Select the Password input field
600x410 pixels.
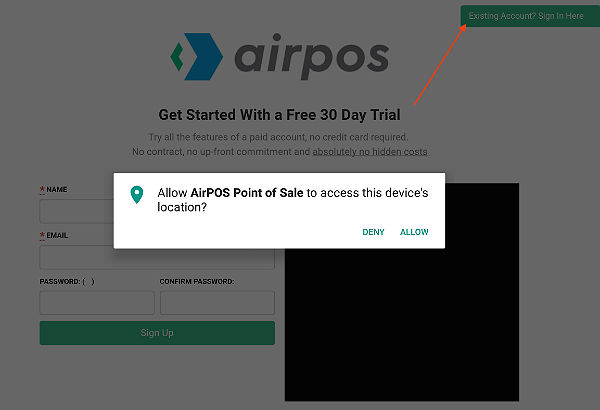pos(97,303)
